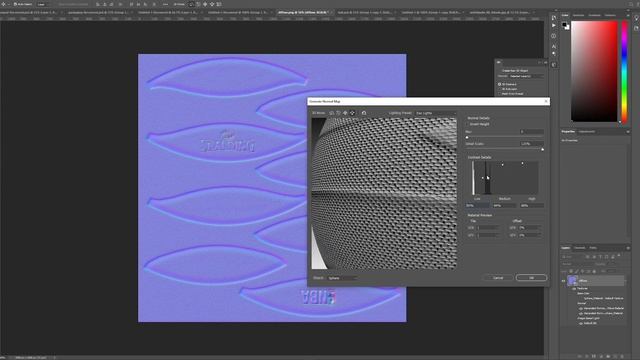640x360 pixels.
Task: Open the Color panel menu icon
Action: tap(628, 15)
